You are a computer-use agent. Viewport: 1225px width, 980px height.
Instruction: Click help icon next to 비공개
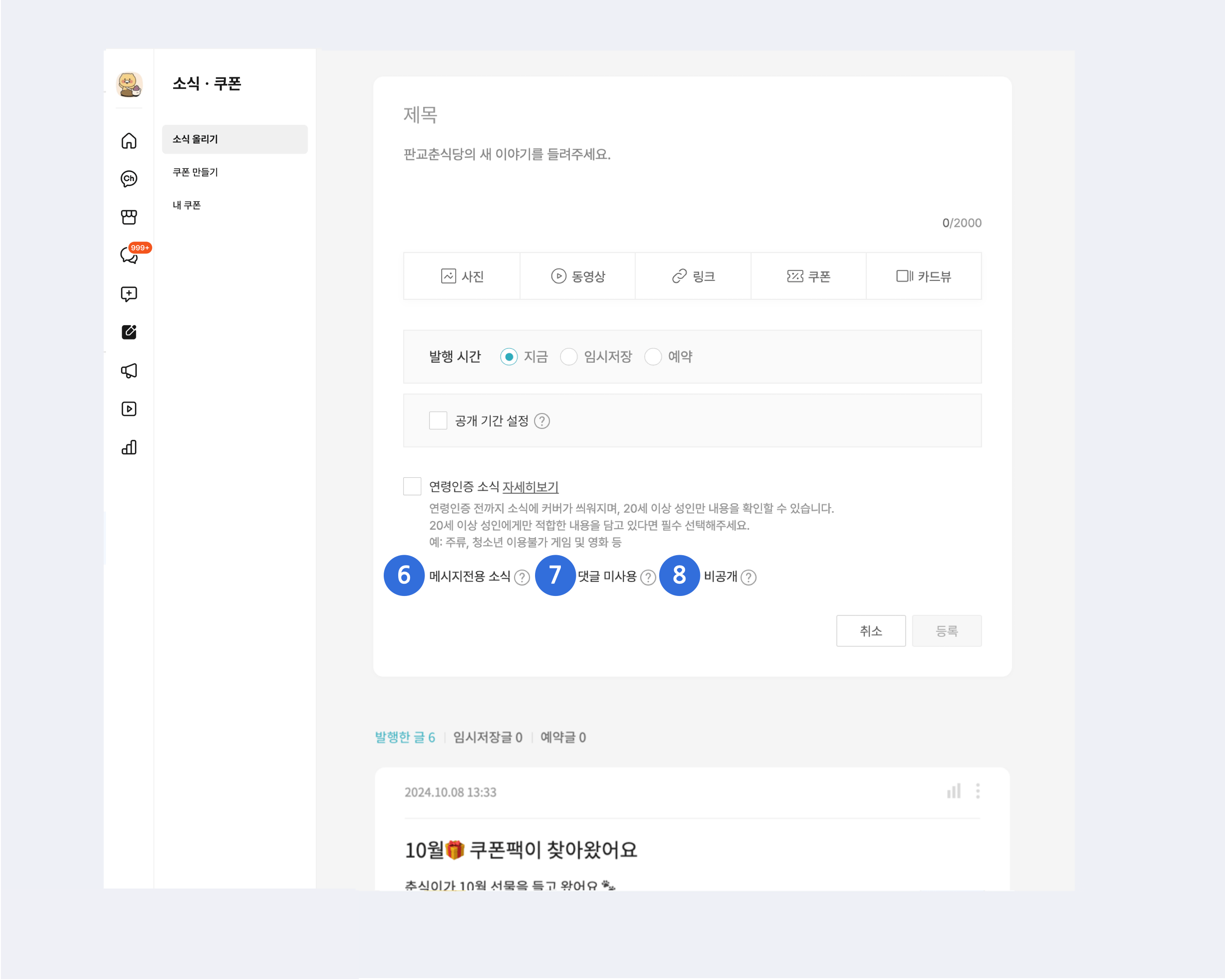point(749,577)
